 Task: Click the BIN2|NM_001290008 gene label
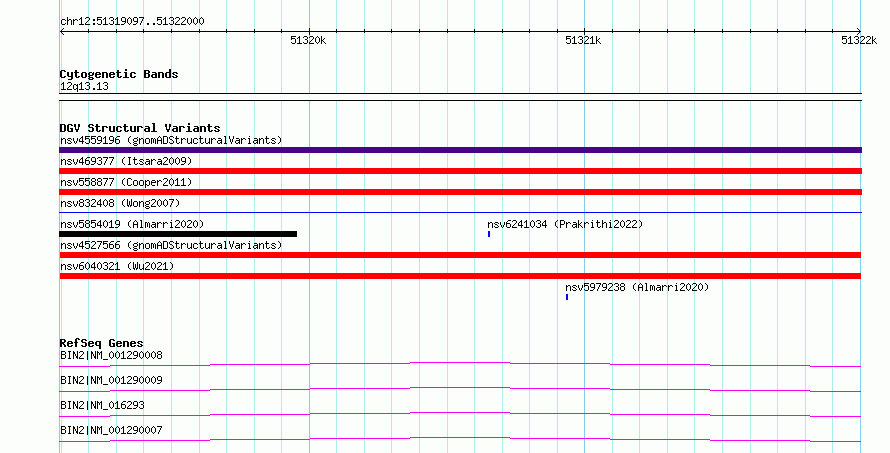coord(111,355)
